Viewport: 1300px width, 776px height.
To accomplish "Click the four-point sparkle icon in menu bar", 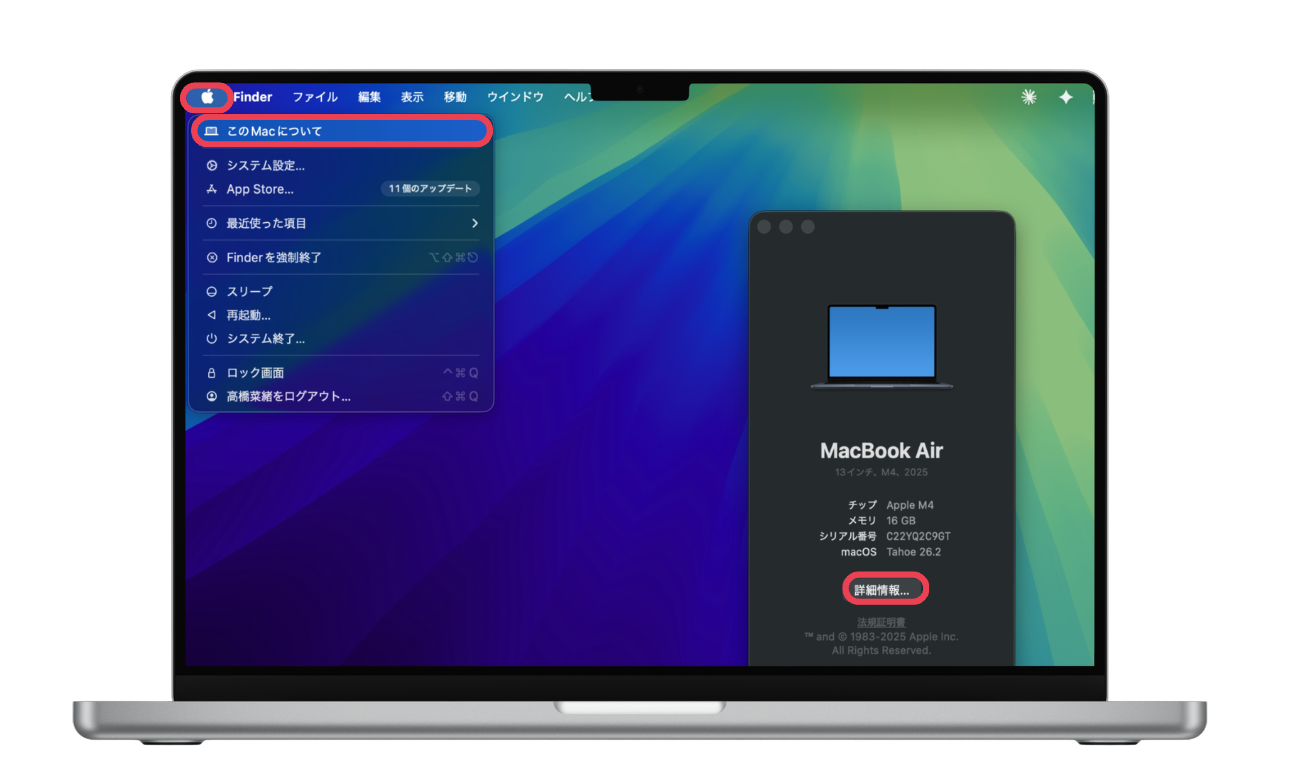I will (1066, 97).
